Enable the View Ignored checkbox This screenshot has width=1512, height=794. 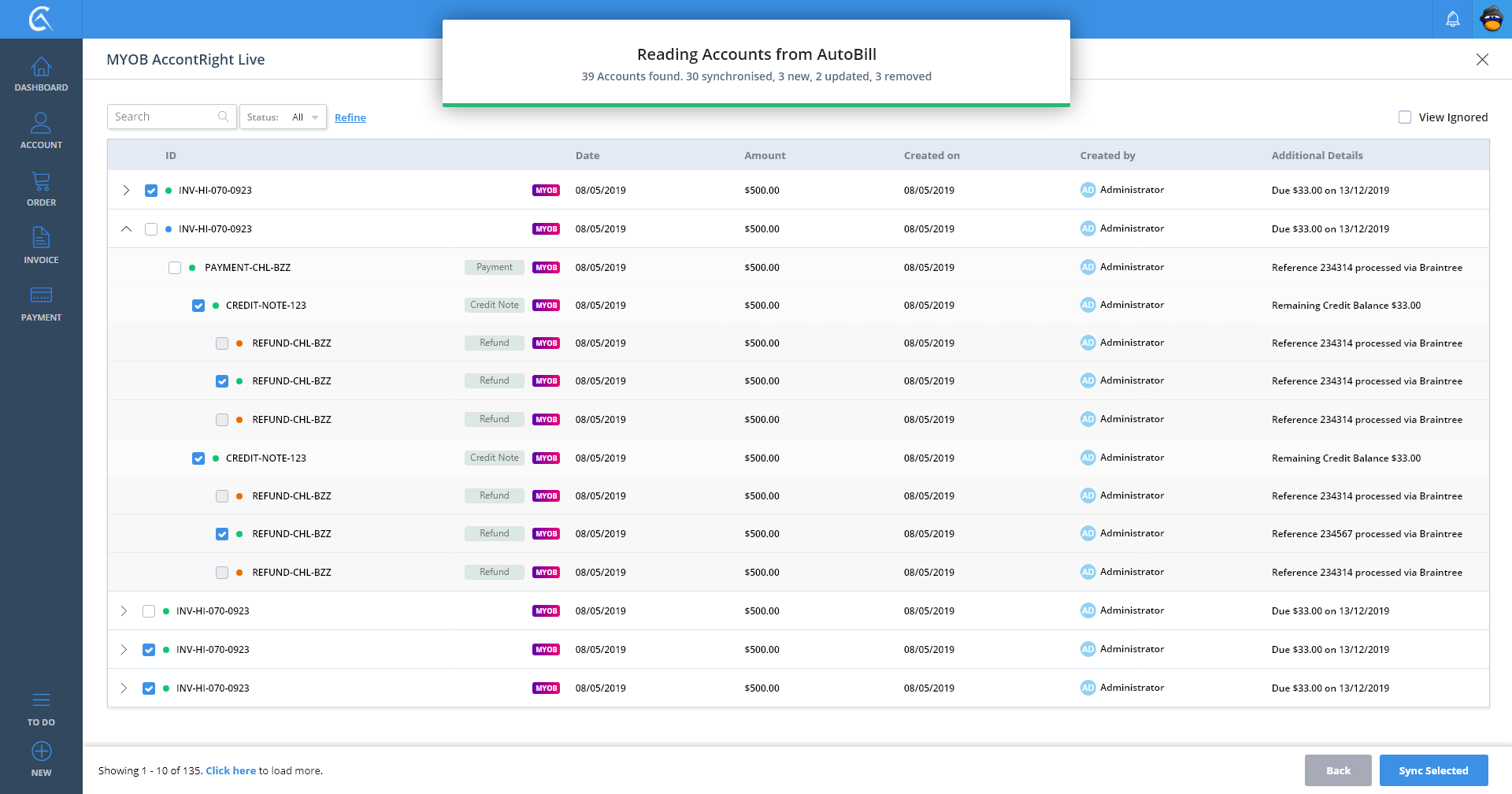point(1405,117)
